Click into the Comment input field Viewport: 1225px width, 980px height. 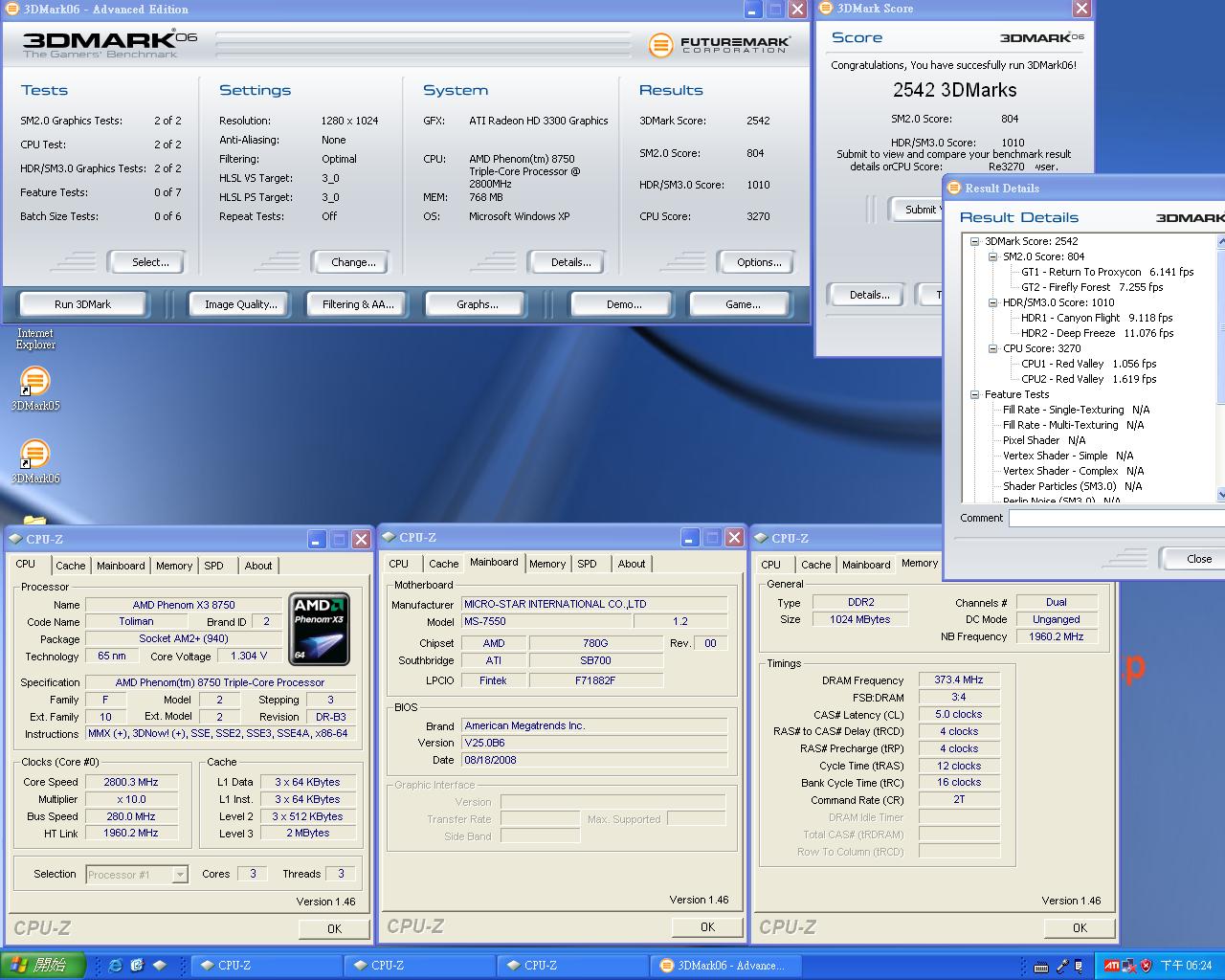click(x=1117, y=518)
